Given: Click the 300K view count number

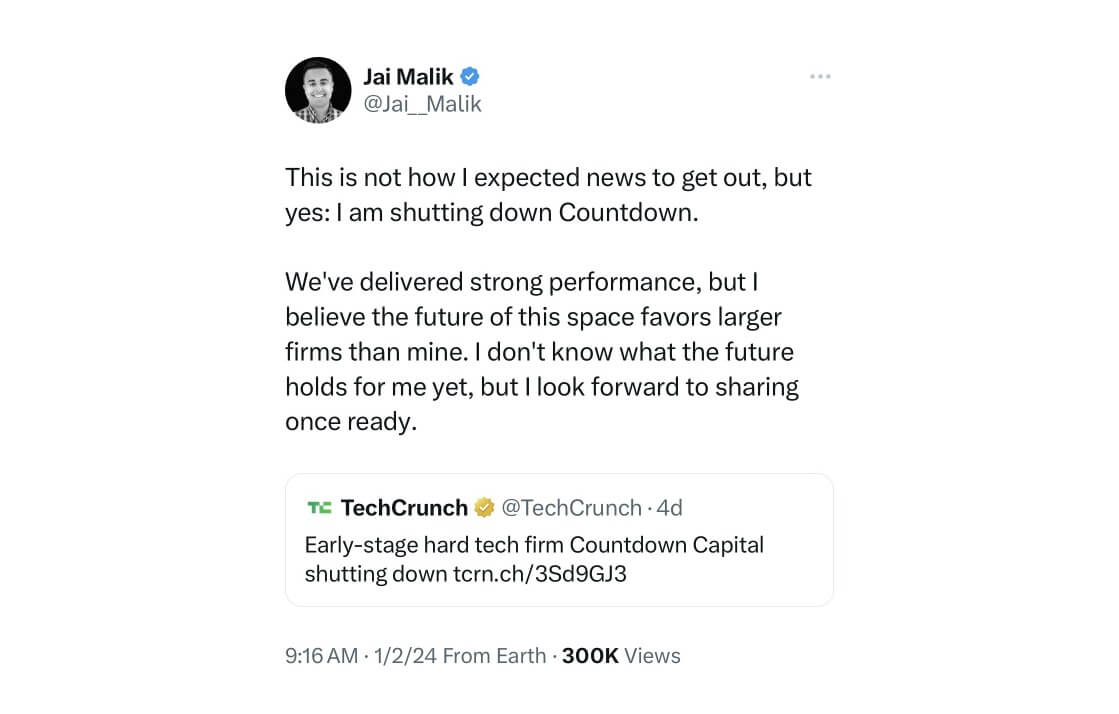Looking at the screenshot, I should coord(590,656).
